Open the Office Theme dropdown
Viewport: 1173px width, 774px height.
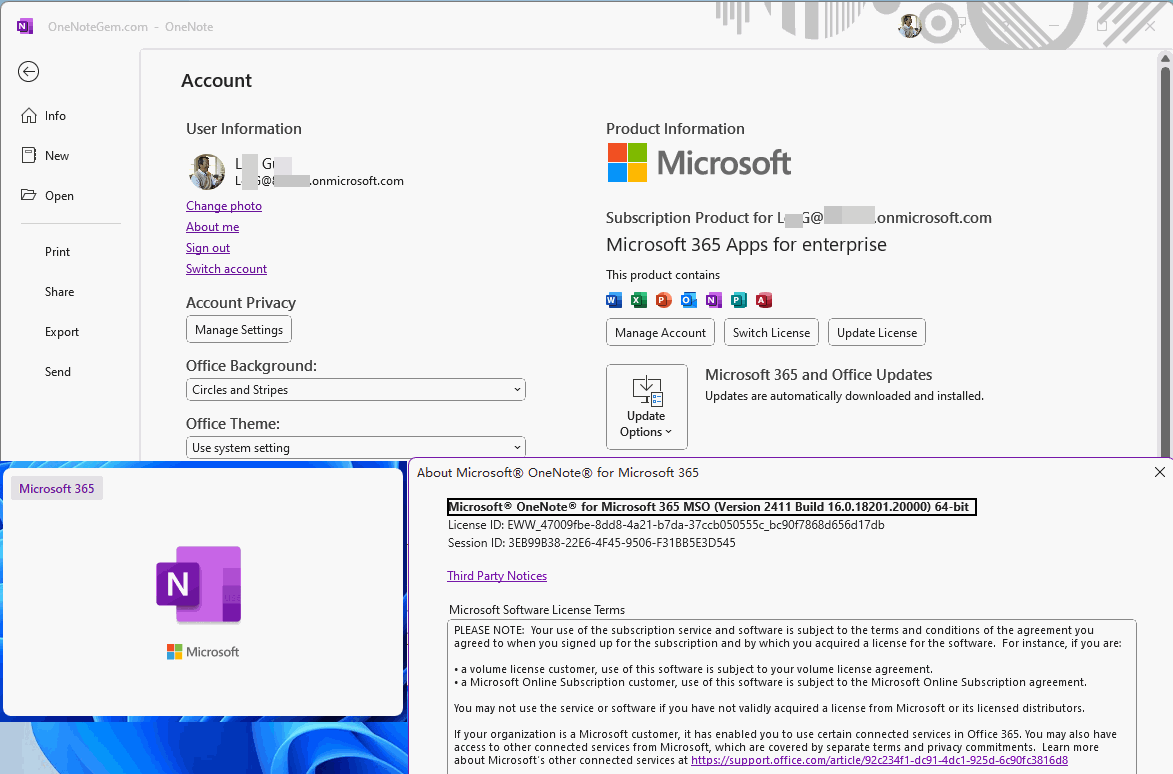pos(355,448)
